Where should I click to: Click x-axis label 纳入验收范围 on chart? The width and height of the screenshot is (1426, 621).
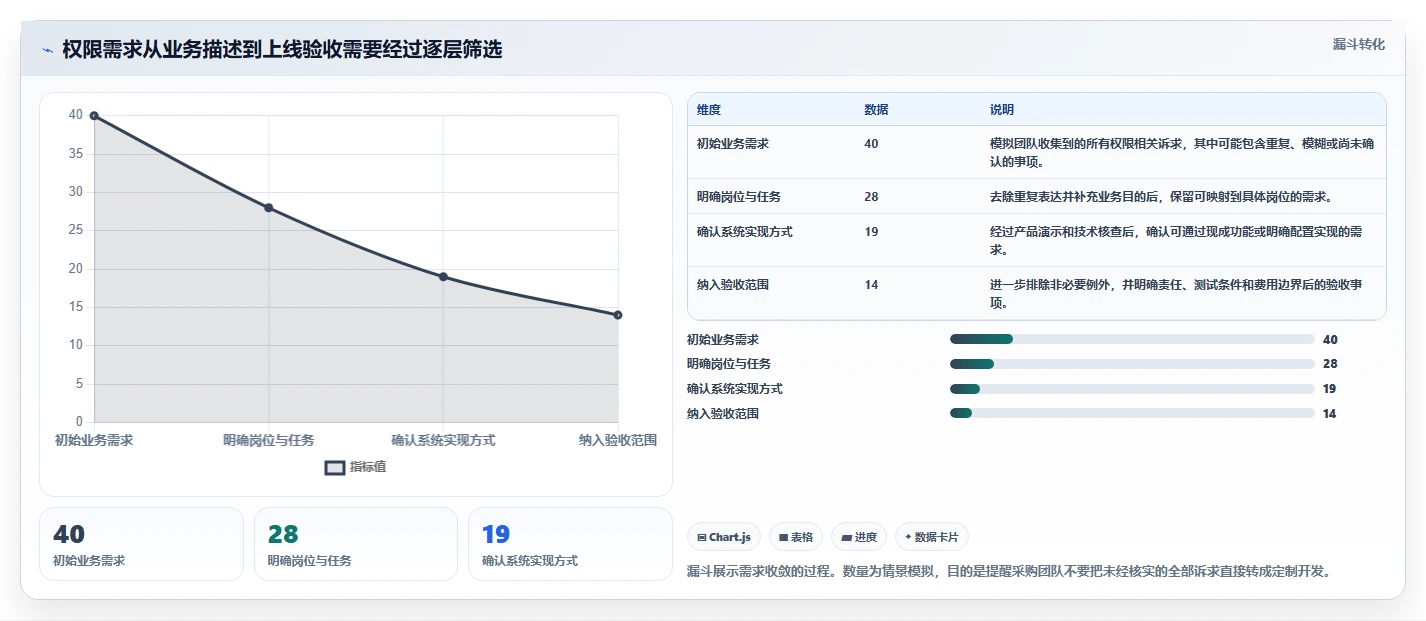point(618,440)
